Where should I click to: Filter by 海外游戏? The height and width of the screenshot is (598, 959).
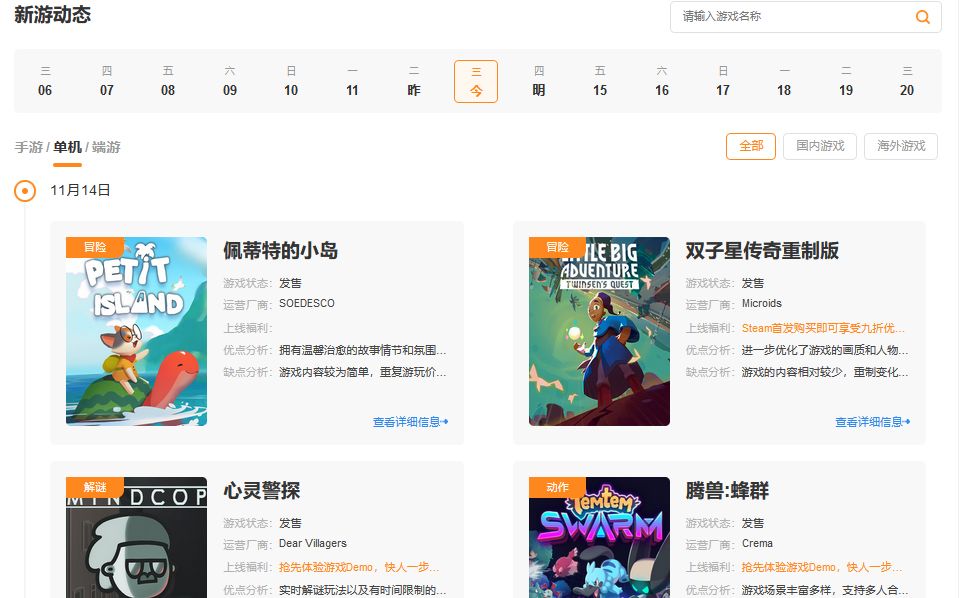coord(901,146)
